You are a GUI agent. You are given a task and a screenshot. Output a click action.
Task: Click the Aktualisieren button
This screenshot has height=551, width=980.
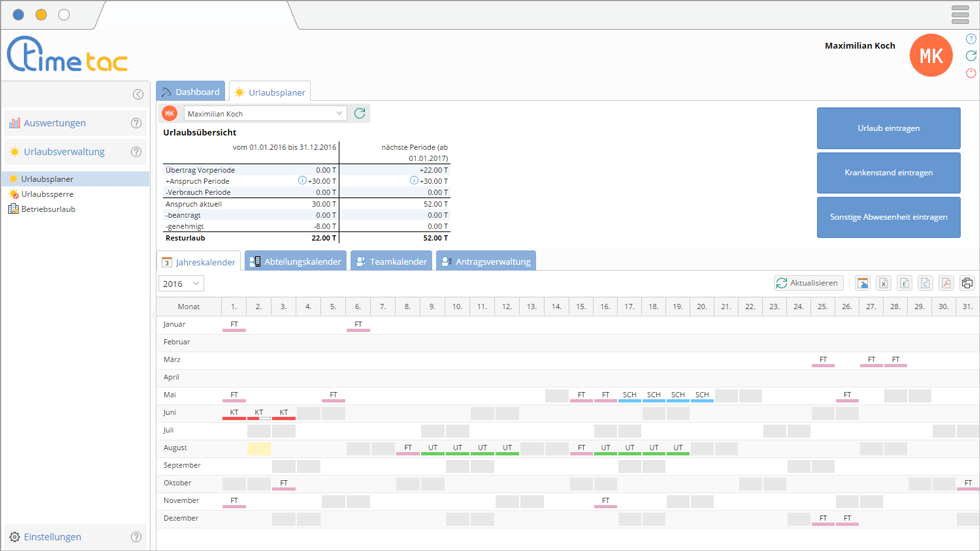tap(808, 283)
